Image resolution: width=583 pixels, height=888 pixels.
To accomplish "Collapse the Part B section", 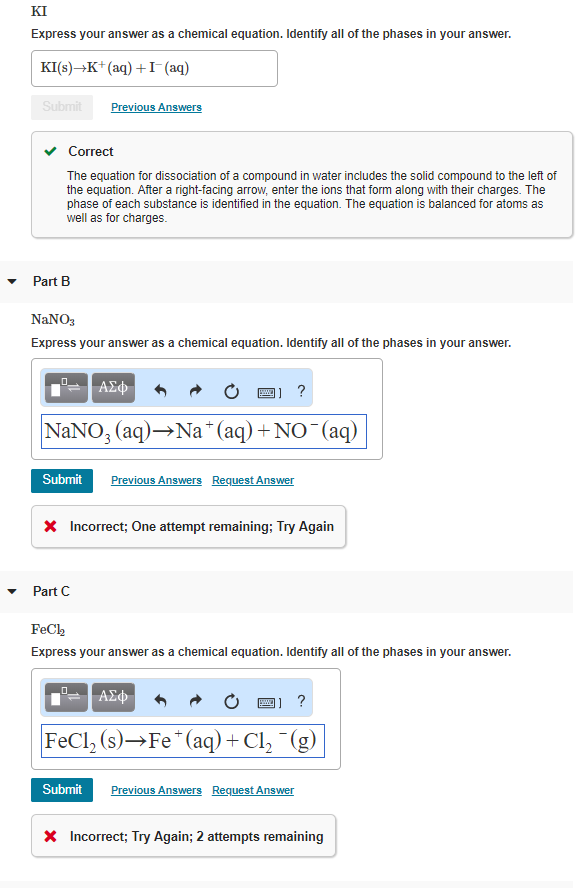I will [11, 281].
